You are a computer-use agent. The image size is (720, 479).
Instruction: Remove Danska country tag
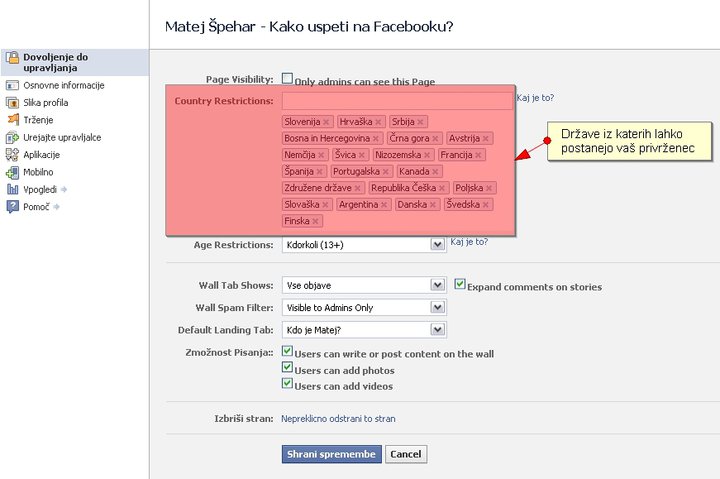pos(433,205)
